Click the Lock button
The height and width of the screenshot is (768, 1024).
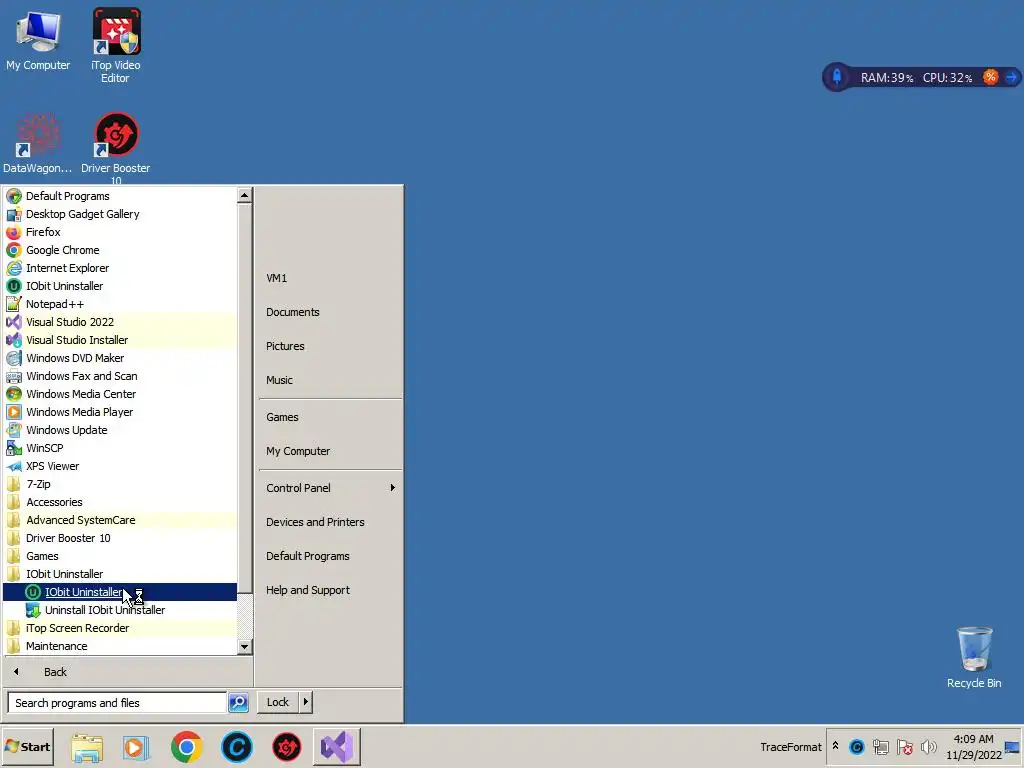click(x=278, y=702)
